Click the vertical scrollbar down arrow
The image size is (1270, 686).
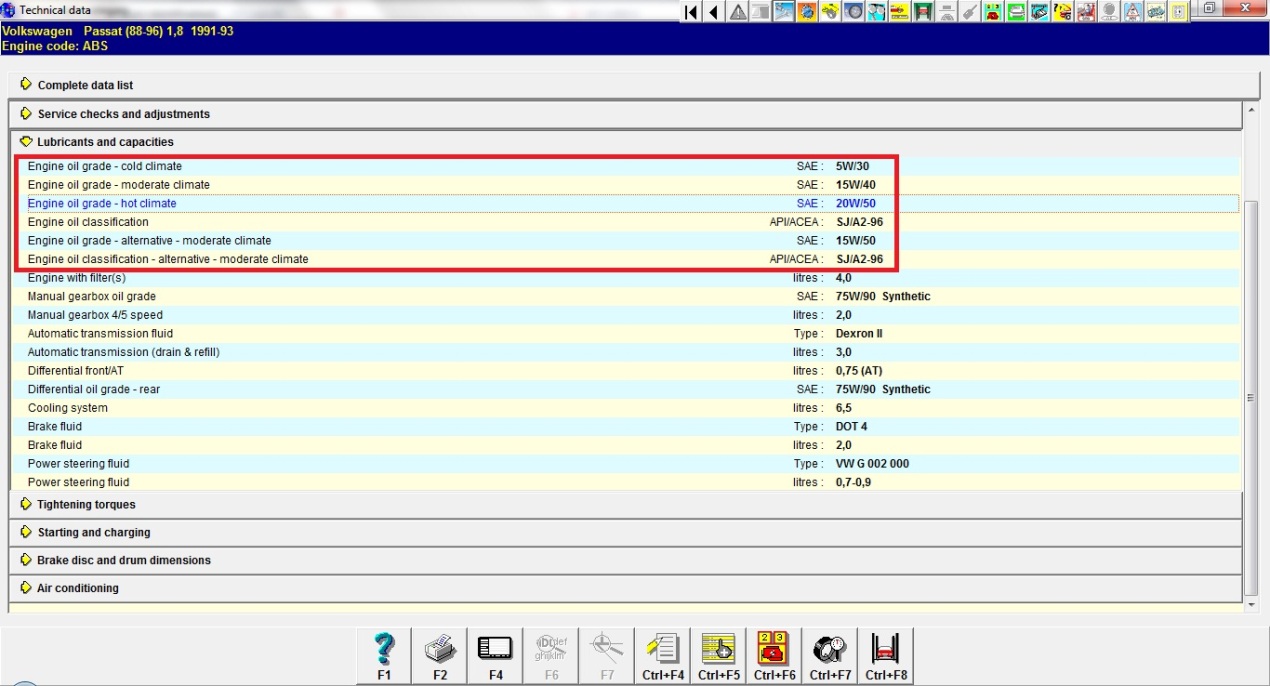click(1250, 605)
